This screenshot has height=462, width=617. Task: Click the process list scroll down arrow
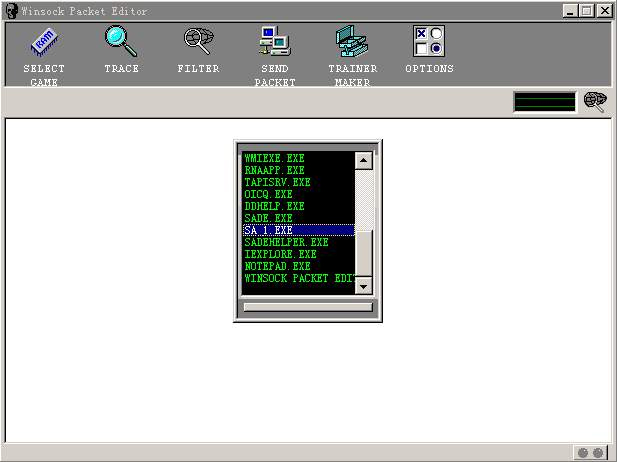tap(364, 286)
